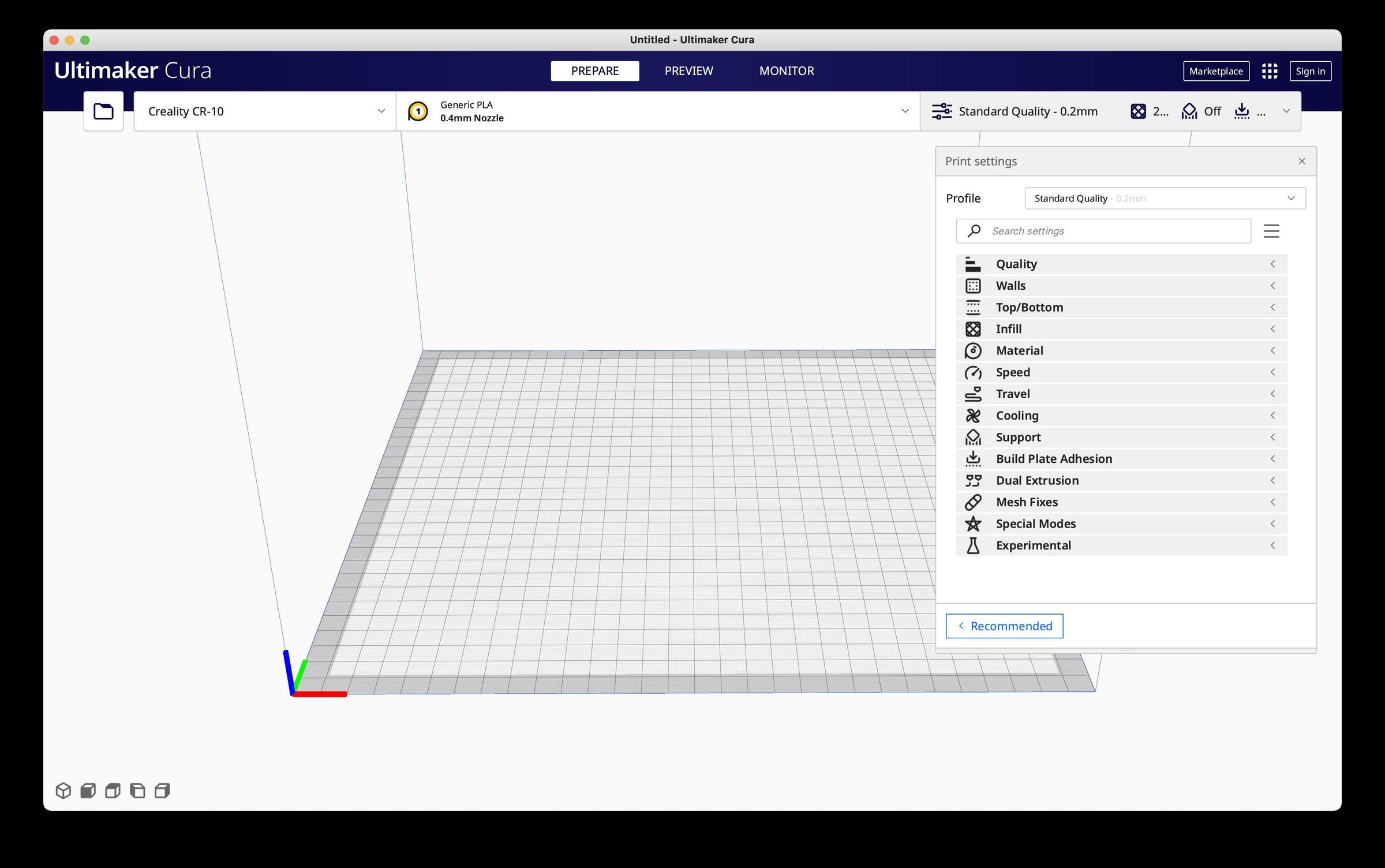
Task: Click the Marketplace button
Action: 1216,71
